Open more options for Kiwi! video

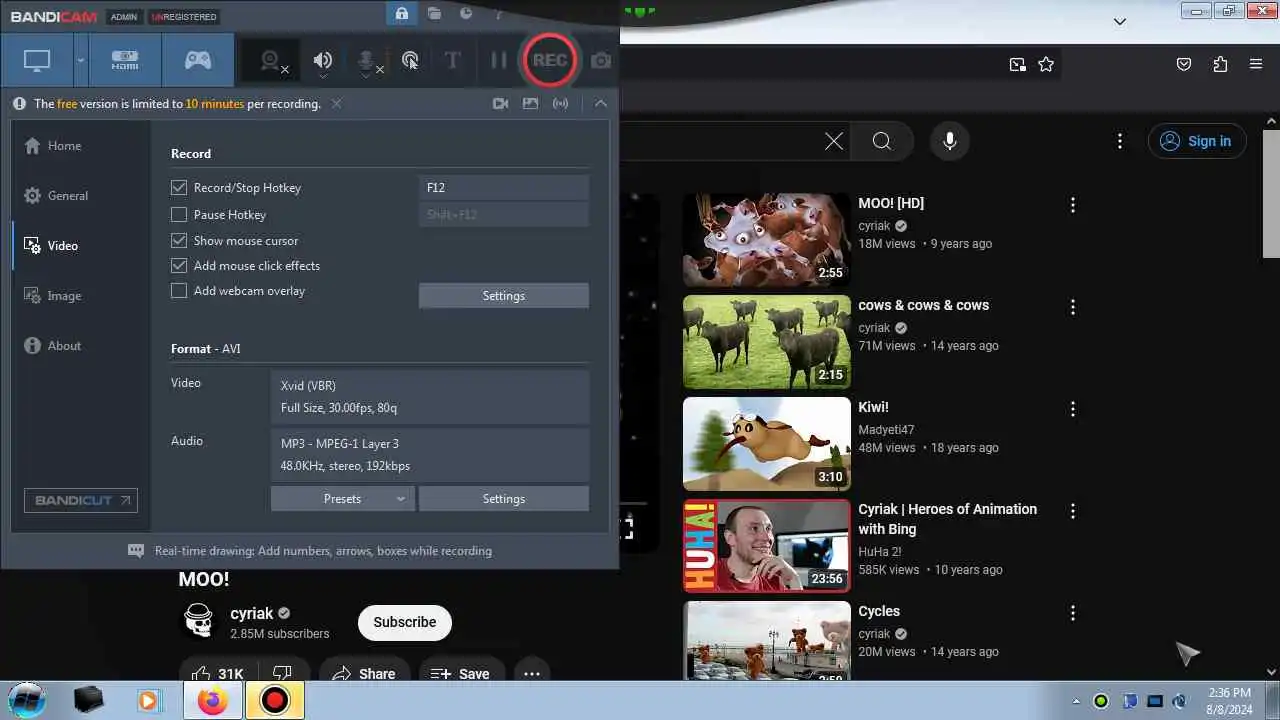click(x=1073, y=409)
